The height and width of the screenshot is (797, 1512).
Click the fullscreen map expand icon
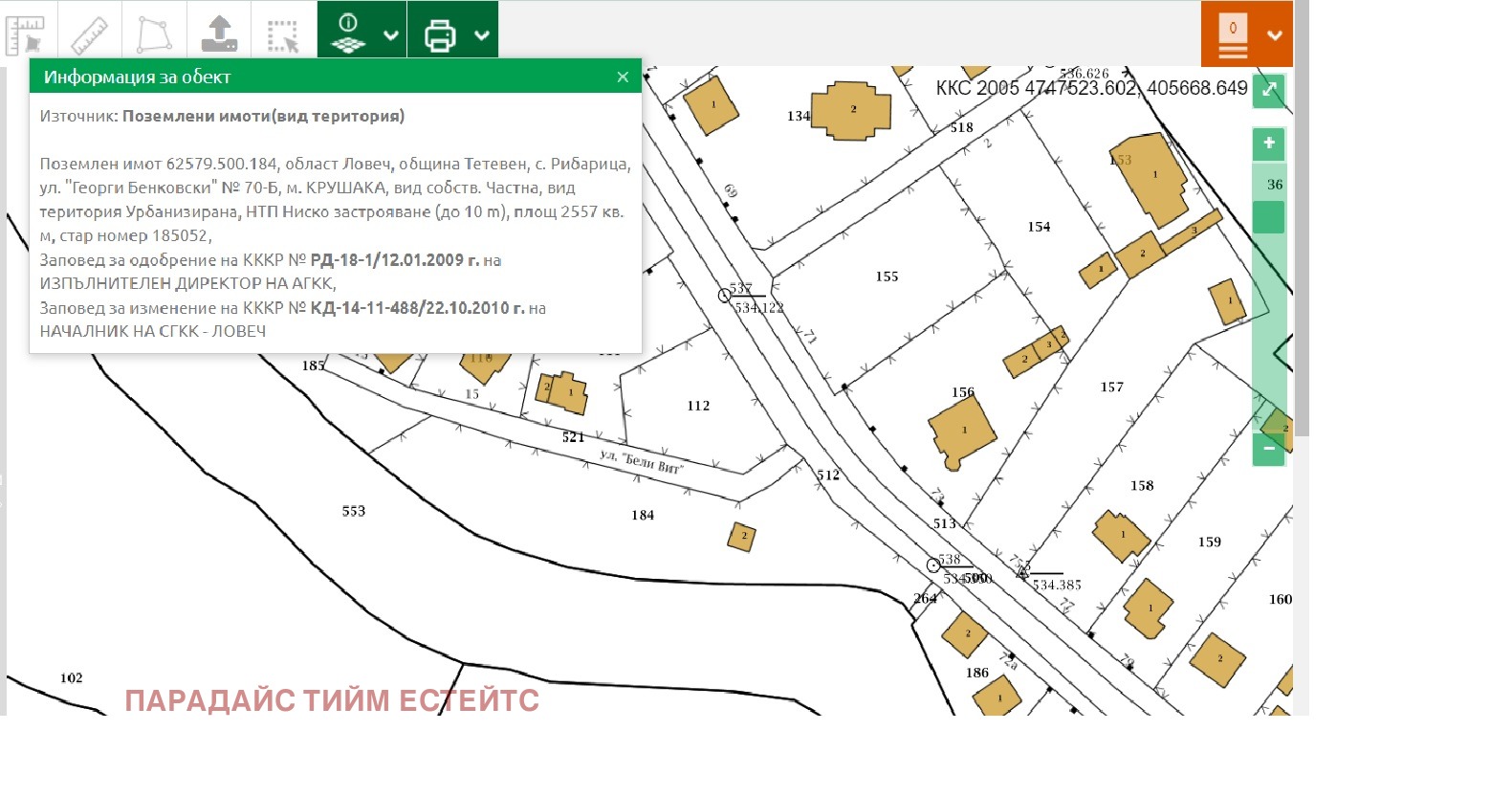[x=1269, y=90]
